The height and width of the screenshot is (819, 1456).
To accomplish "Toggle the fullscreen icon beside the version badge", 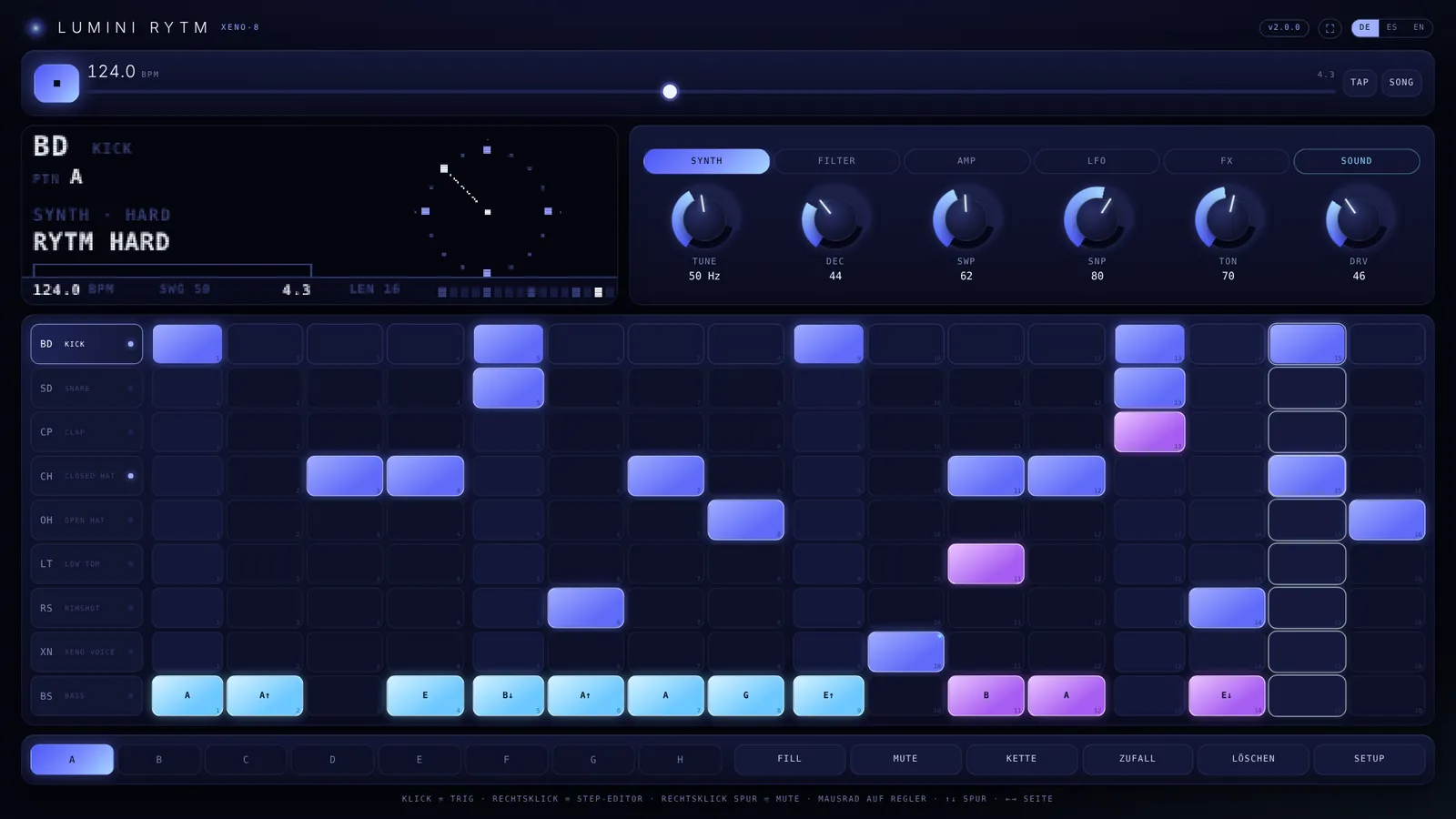I will 1330,28.
